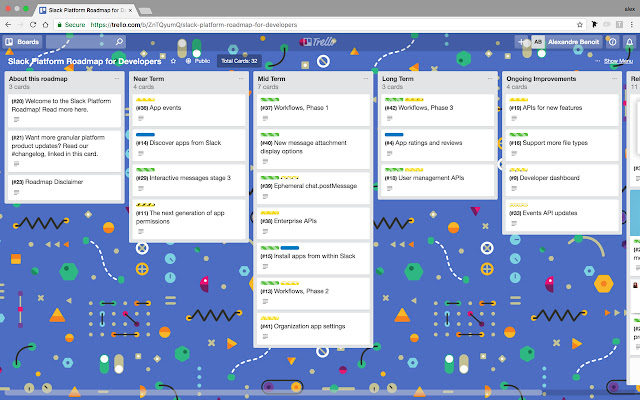Close the Slack Platform Roadmap browser tab

(x=130, y=10)
